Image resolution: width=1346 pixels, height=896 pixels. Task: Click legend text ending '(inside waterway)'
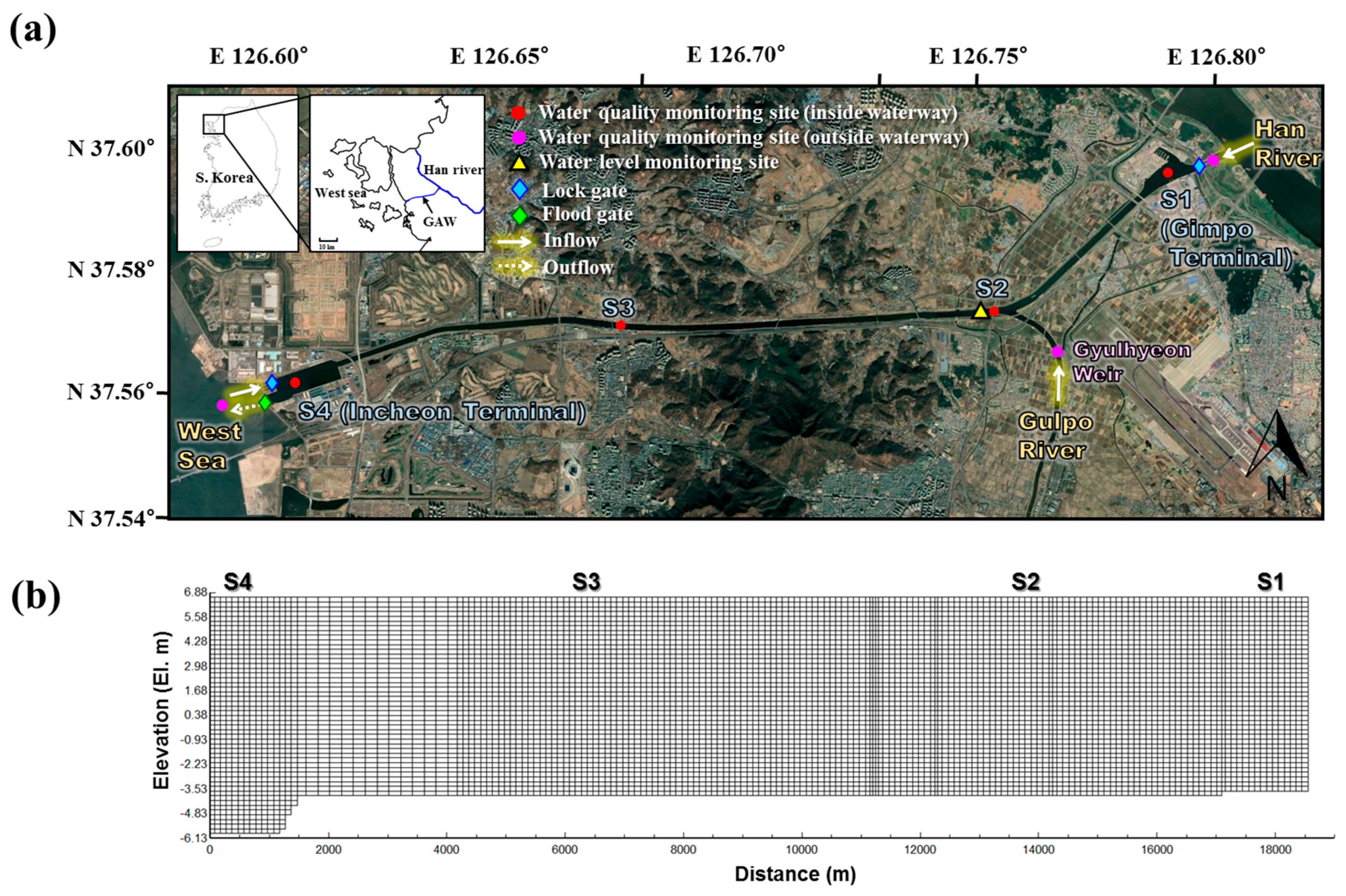[x=748, y=113]
